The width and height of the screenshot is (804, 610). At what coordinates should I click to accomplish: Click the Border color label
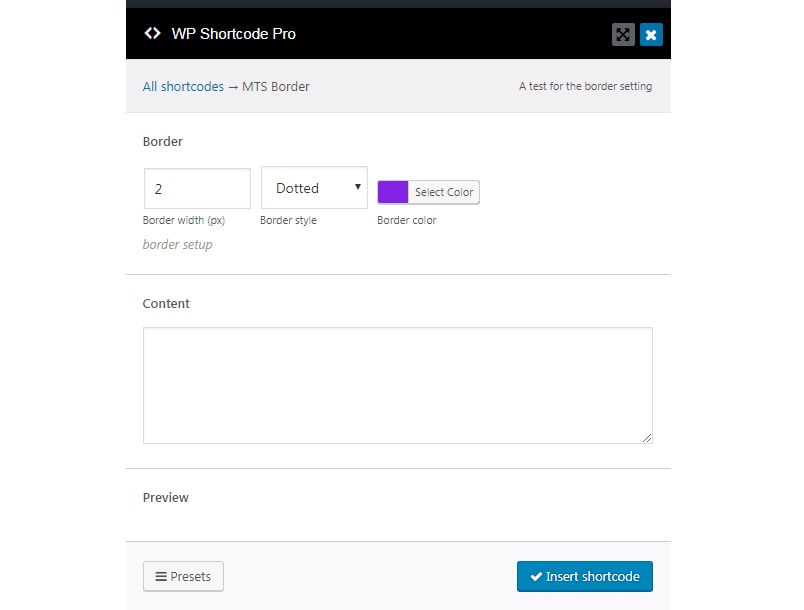pyautogui.click(x=406, y=220)
